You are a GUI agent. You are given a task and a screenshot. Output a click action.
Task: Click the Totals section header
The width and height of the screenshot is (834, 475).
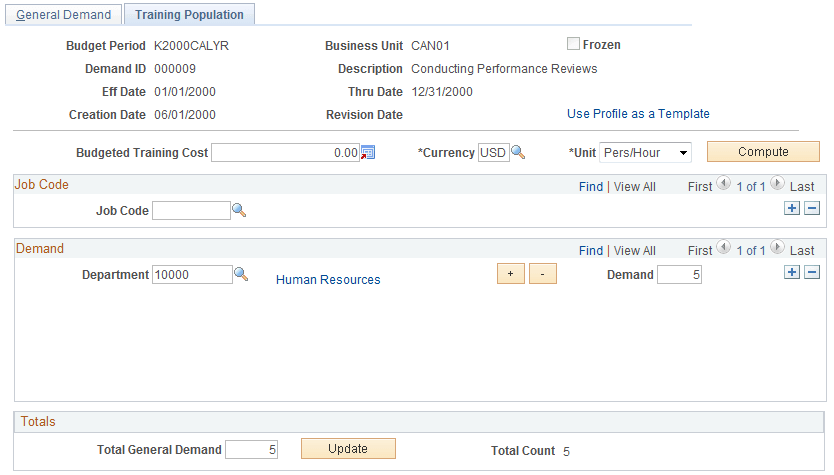(x=419, y=422)
